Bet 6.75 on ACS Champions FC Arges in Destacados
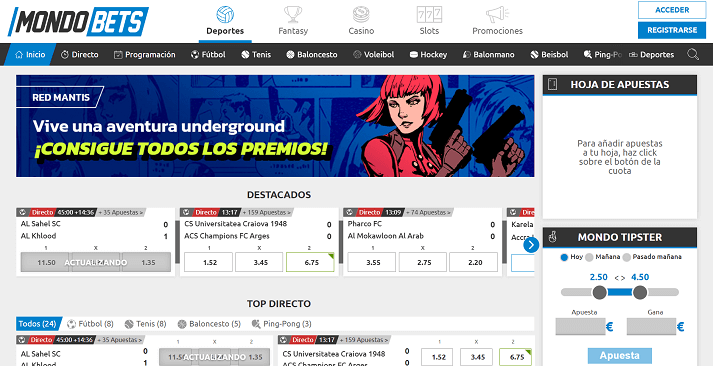The image size is (713, 366). [x=310, y=262]
